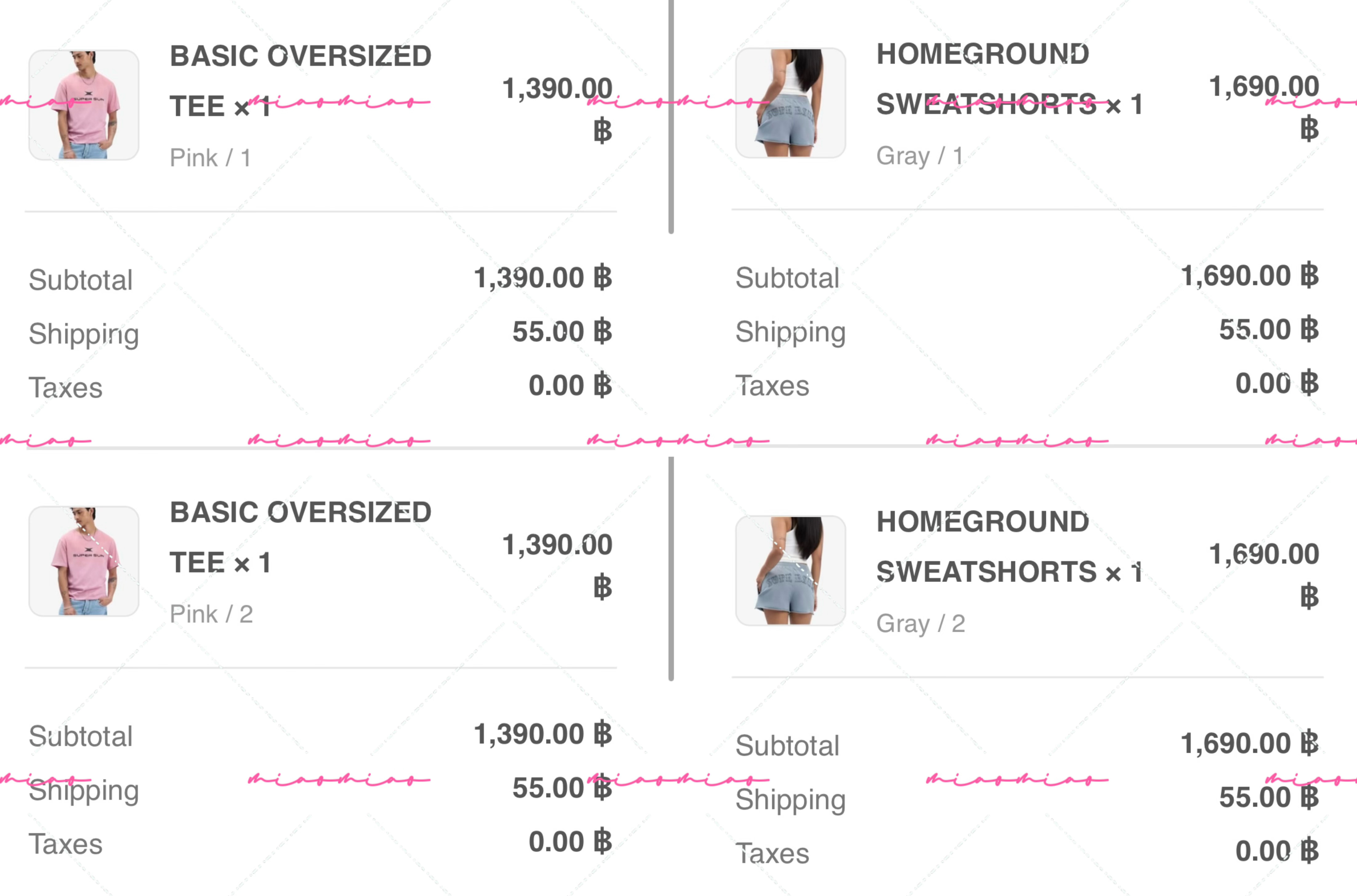Open the Gray / 2 sweatshorts thumbnail
The width and height of the screenshot is (1357, 896).
pos(791,571)
